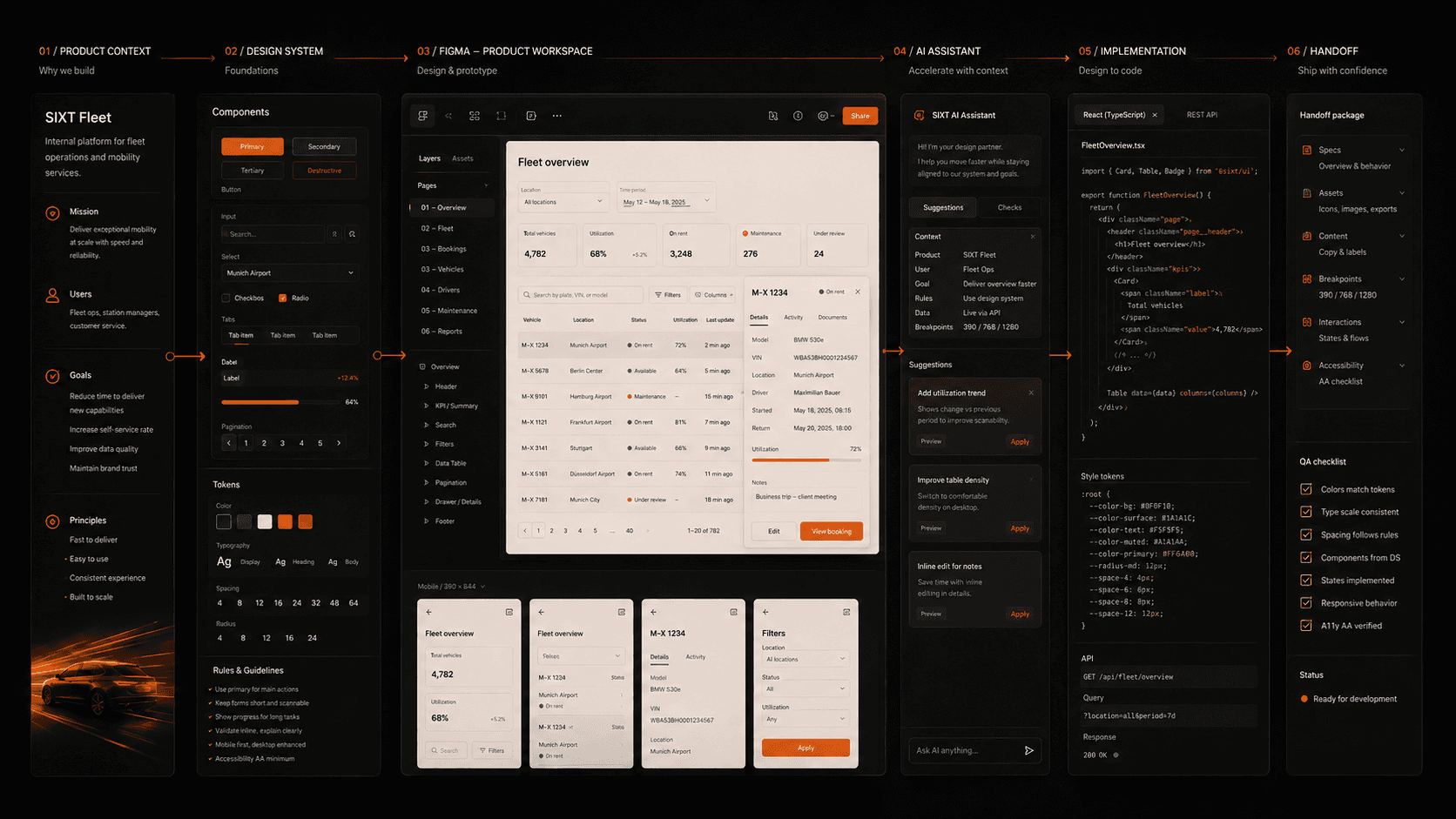Click the Specs icon in Handoff package

(1307, 150)
